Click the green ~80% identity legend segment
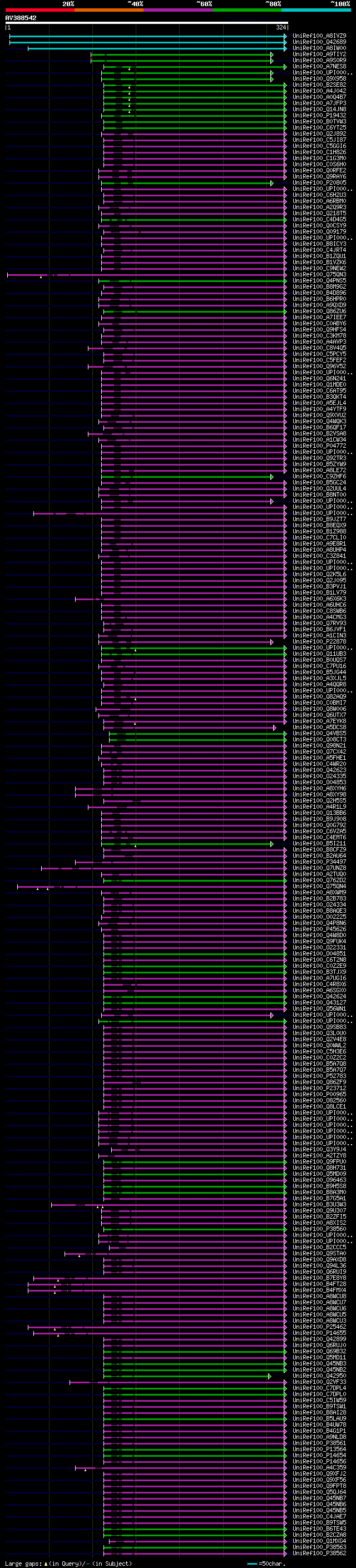The image size is (356, 1568). pos(247,10)
